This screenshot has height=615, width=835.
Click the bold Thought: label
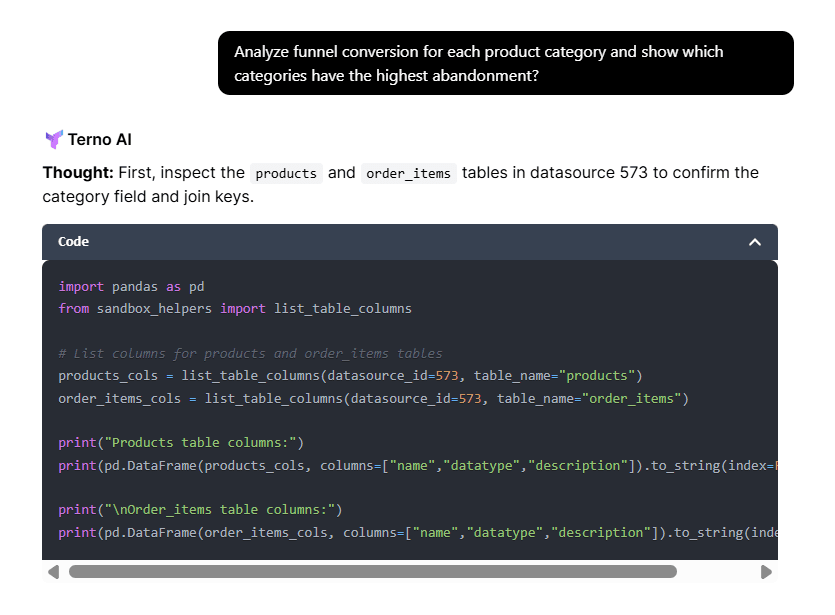point(78,172)
